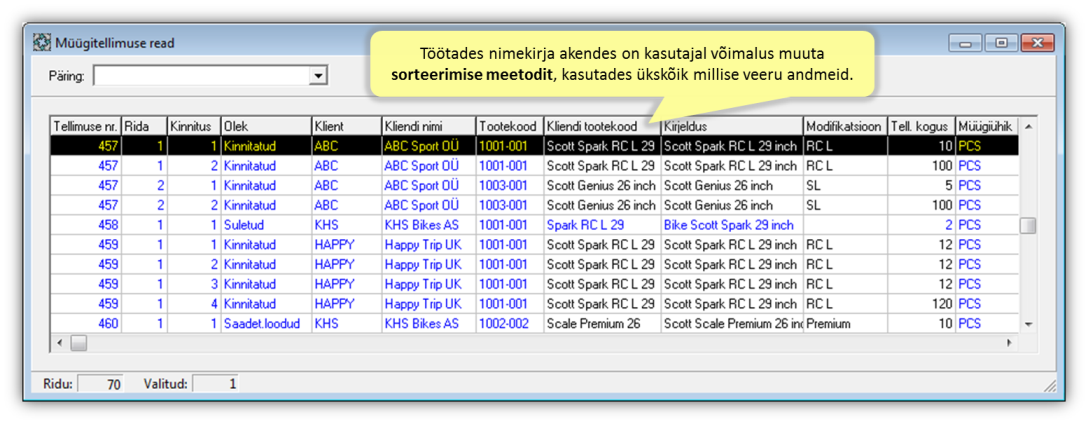This screenshot has height=424, width=1088.
Task: Click 'KHS Bikes AS' in order 458 row
Action: point(428,226)
